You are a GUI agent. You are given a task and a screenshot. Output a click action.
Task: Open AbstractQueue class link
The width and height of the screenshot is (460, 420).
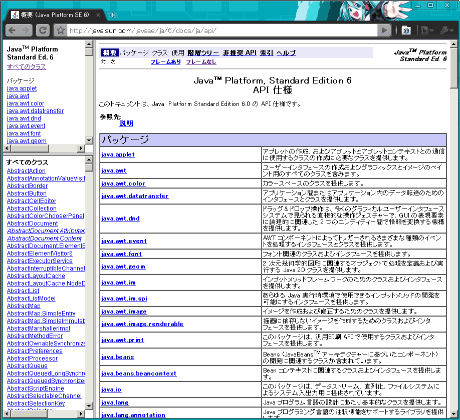(27, 366)
